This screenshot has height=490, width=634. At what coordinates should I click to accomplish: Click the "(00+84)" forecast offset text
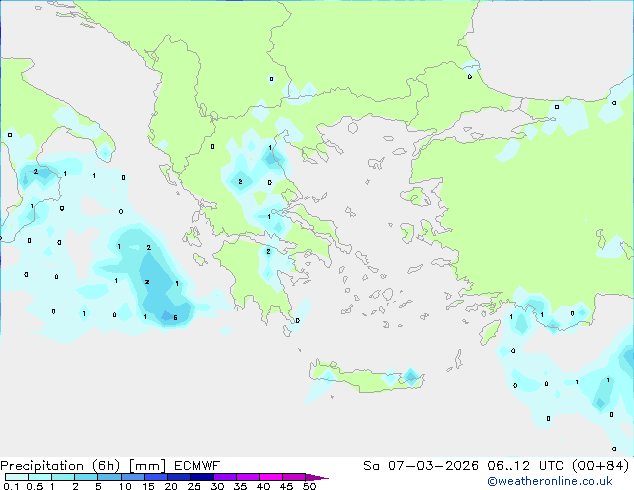click(600, 466)
